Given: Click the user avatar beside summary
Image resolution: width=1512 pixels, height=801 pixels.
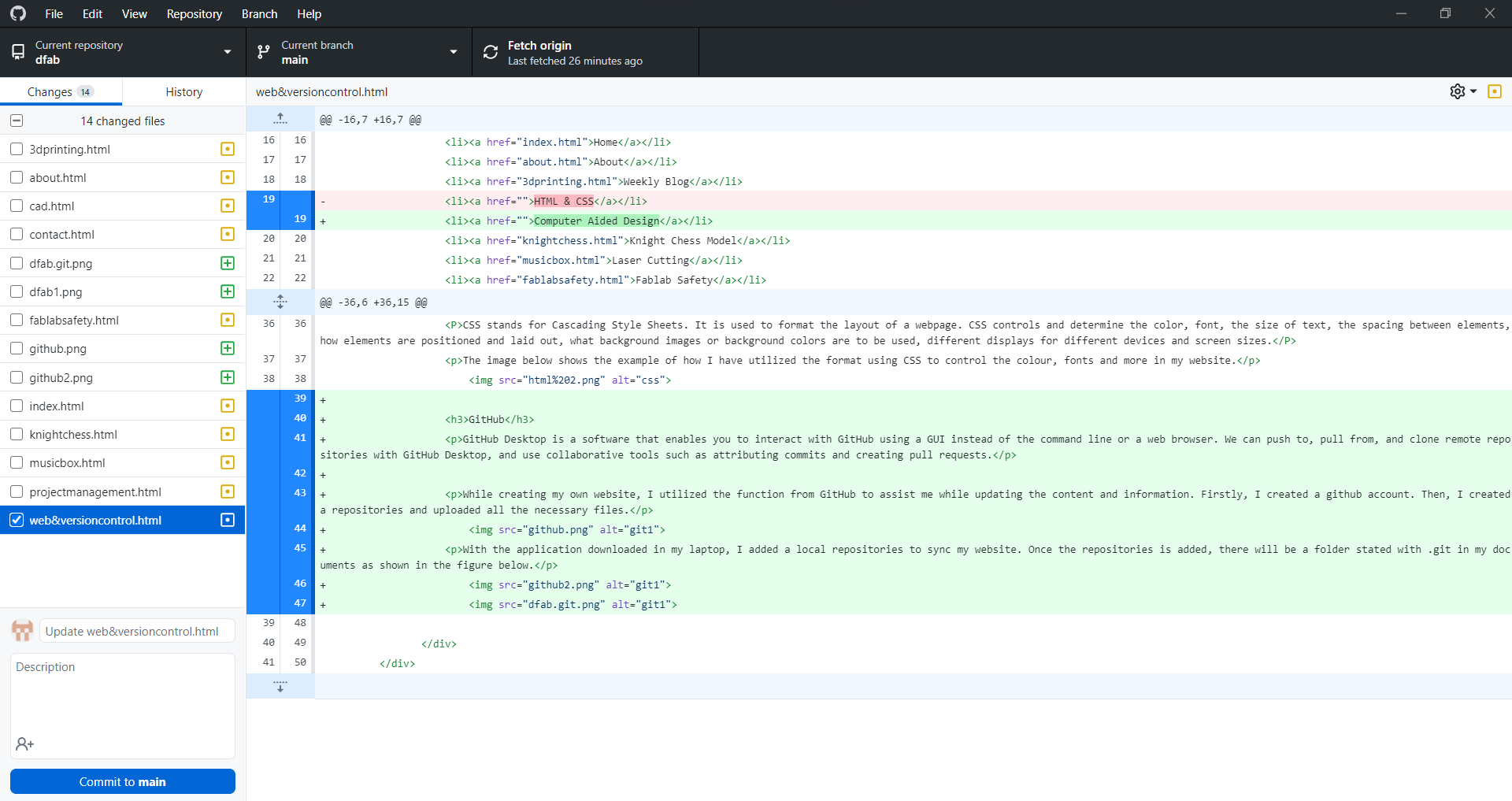Looking at the screenshot, I should coord(22,631).
